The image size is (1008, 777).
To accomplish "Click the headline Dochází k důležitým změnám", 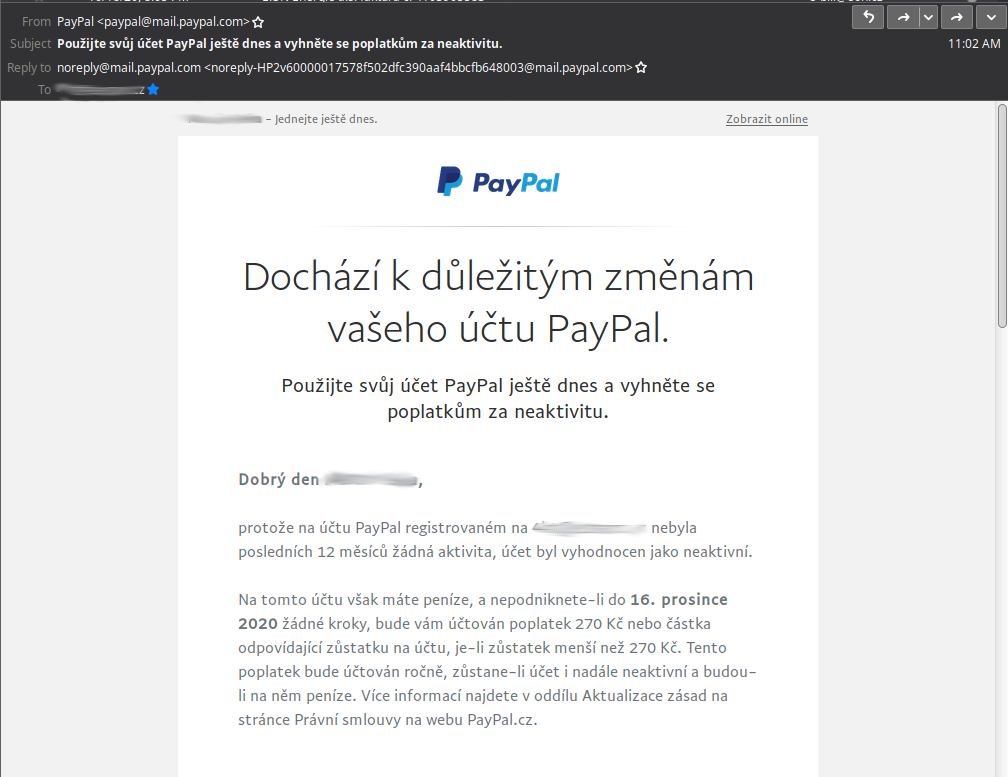I will (x=498, y=278).
